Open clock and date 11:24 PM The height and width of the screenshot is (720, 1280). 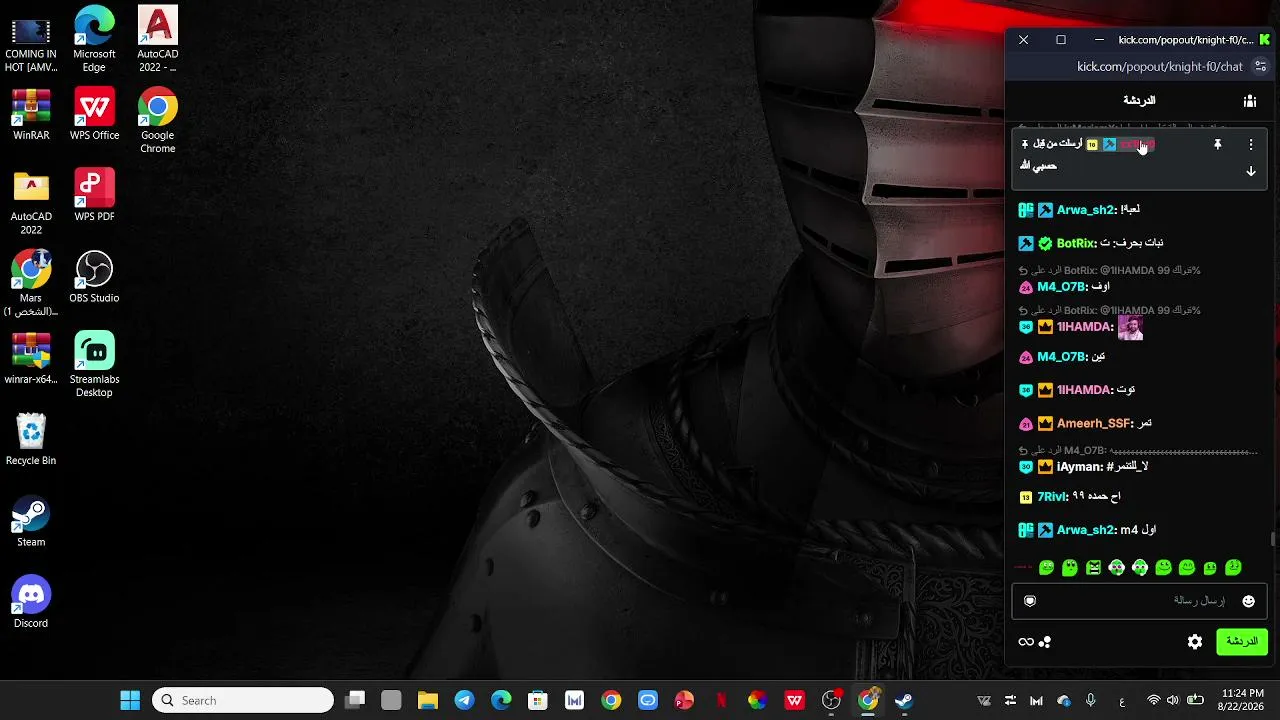(x=1243, y=700)
